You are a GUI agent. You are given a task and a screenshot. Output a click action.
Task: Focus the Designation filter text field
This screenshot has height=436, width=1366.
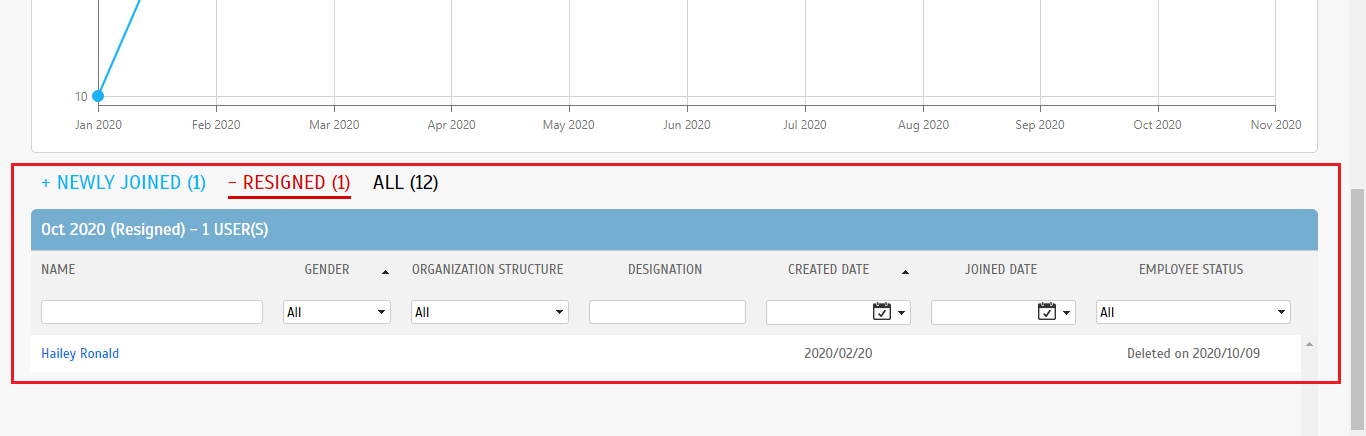(x=667, y=312)
